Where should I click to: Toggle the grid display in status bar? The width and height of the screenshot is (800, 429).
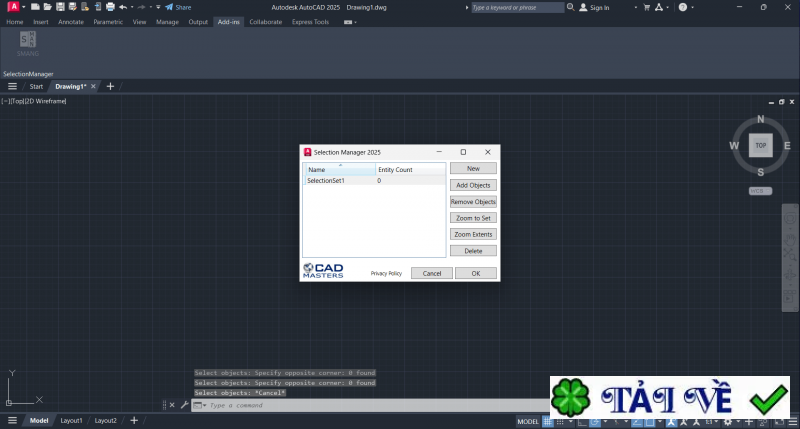549,421
